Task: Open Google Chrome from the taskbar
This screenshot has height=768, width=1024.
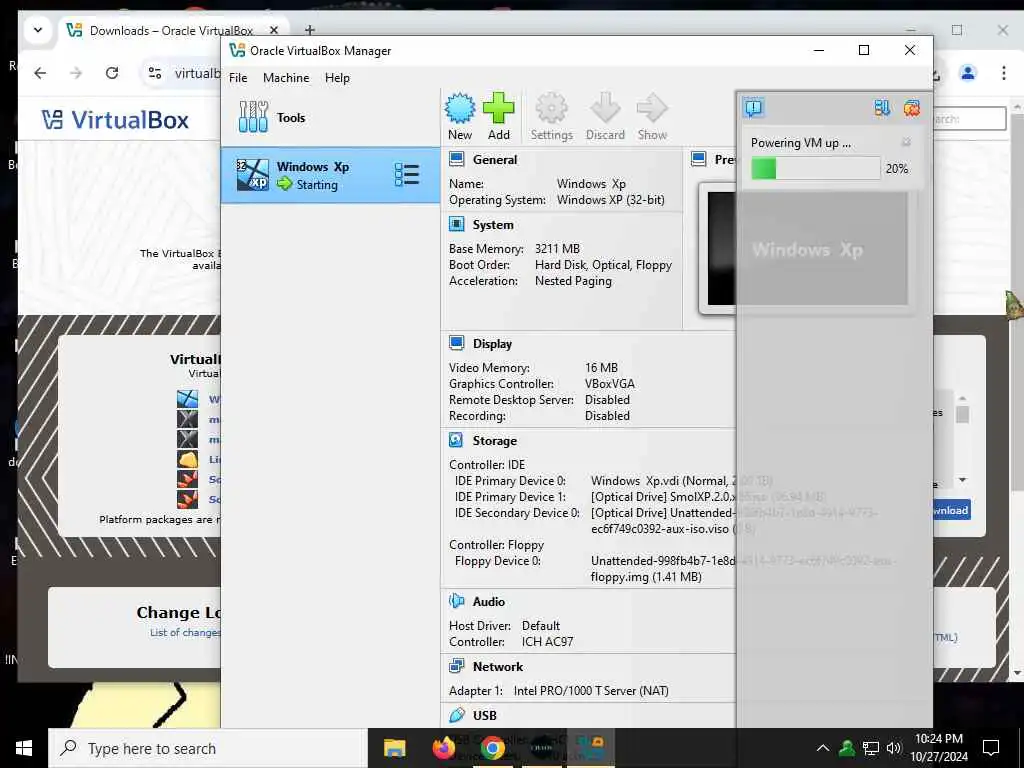Action: (492, 748)
